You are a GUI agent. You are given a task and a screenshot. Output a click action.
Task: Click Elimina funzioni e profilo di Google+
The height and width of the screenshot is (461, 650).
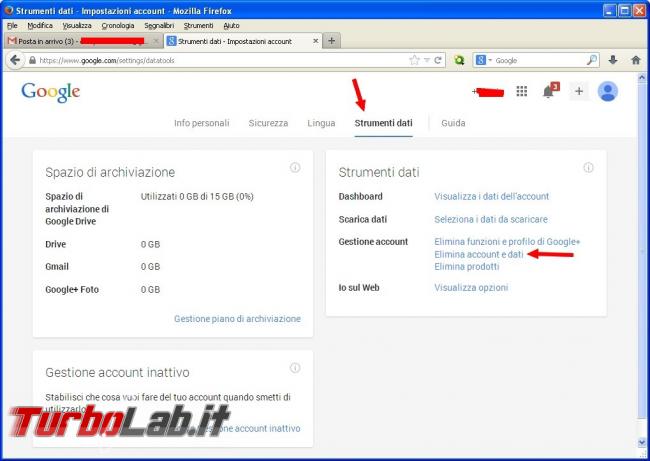pos(507,242)
